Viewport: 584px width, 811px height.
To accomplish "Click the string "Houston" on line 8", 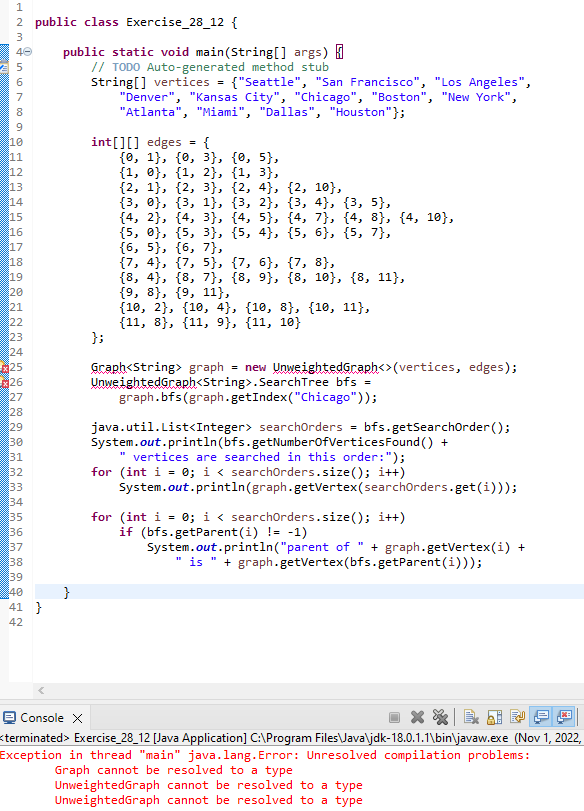I will (361, 112).
